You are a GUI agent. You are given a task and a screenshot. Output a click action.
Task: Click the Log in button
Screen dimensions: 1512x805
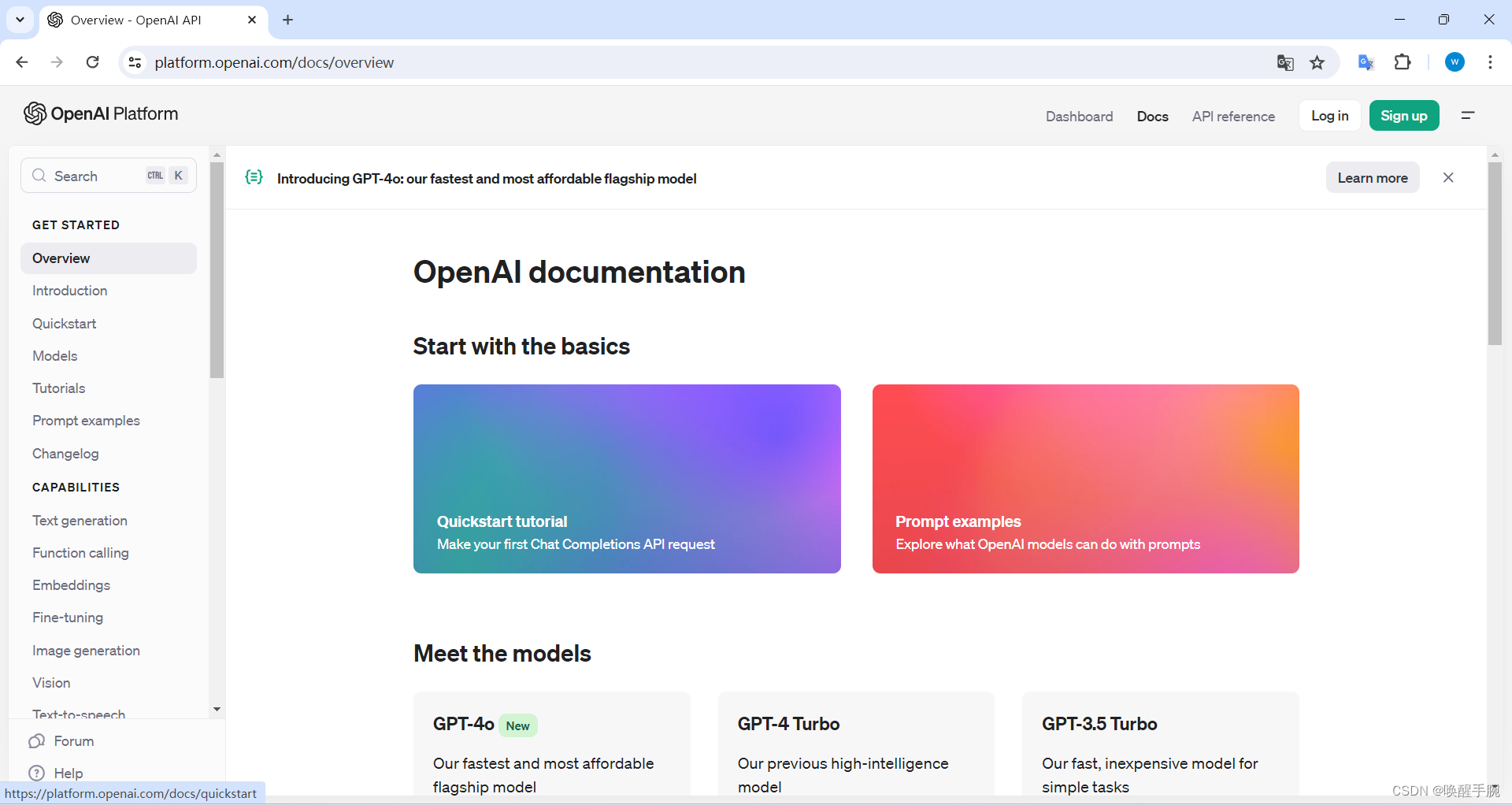click(x=1329, y=116)
